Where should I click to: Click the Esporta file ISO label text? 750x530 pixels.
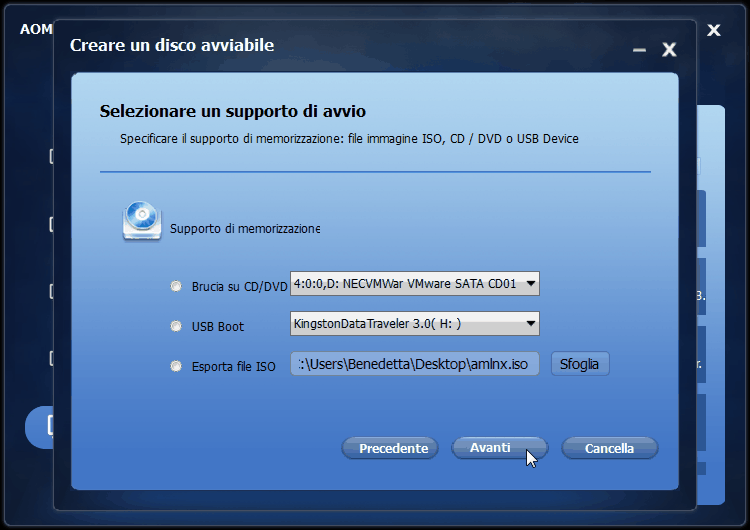(233, 367)
